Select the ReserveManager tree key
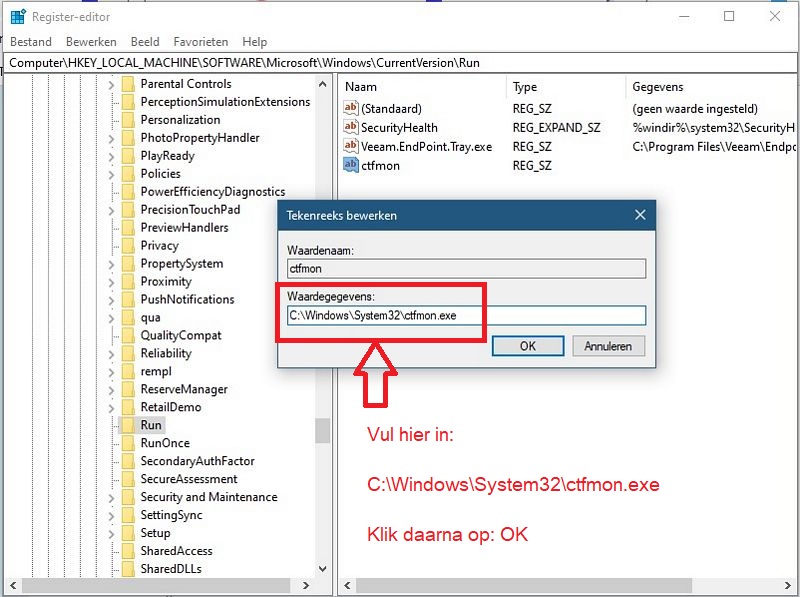 [x=184, y=389]
